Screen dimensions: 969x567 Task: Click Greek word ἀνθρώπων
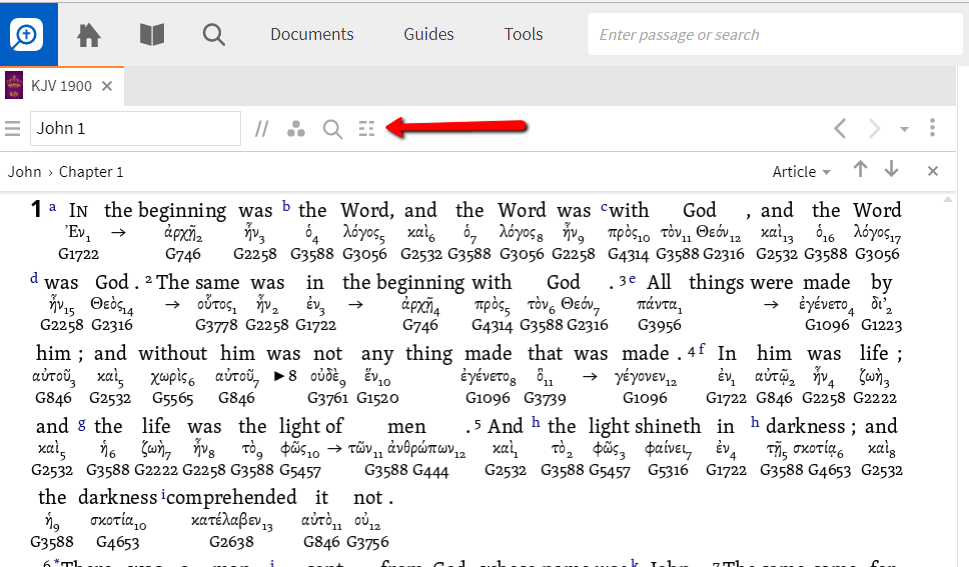(x=426, y=450)
